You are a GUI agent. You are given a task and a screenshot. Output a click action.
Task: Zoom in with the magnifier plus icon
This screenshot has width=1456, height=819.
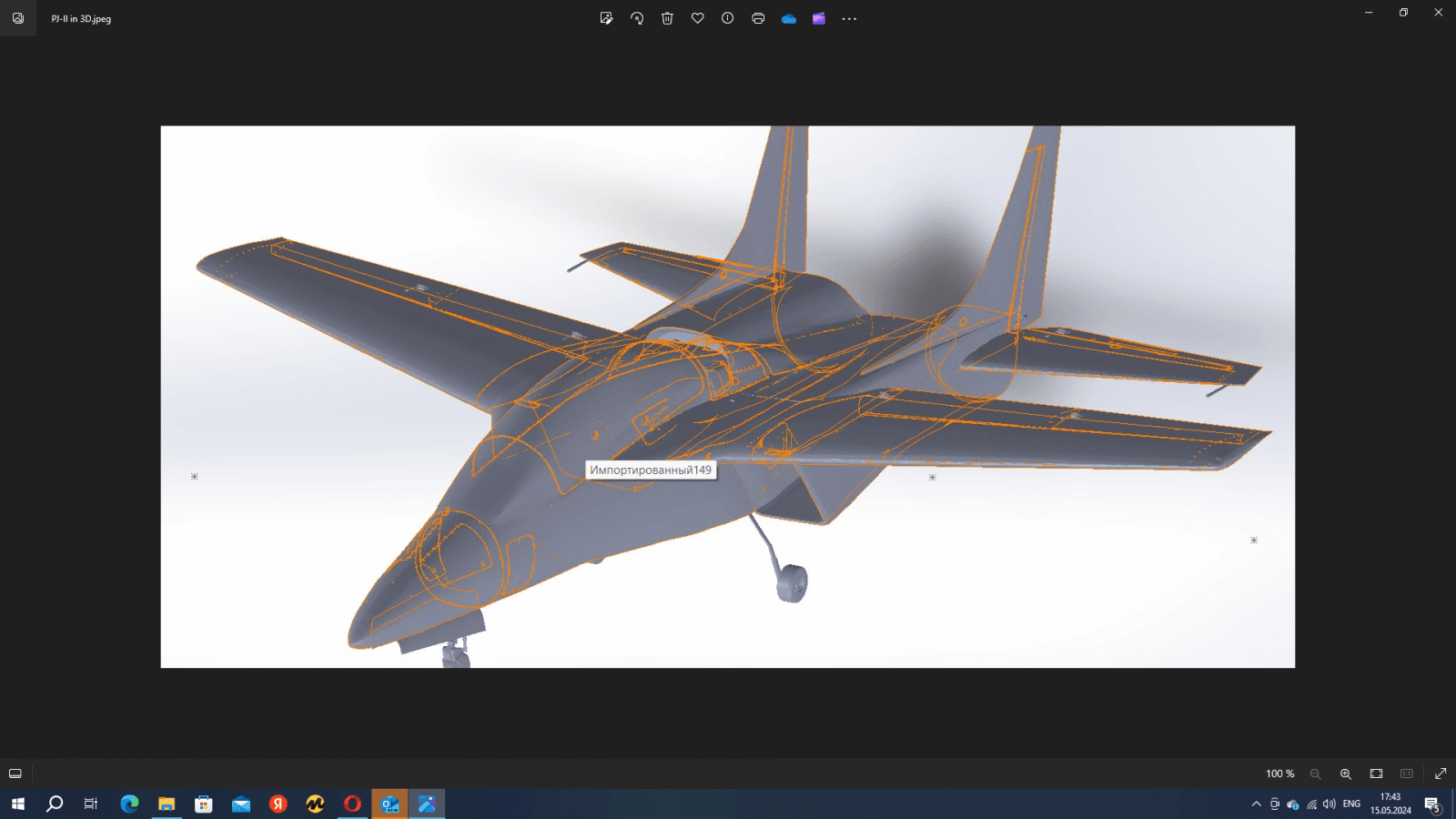coord(1346,773)
